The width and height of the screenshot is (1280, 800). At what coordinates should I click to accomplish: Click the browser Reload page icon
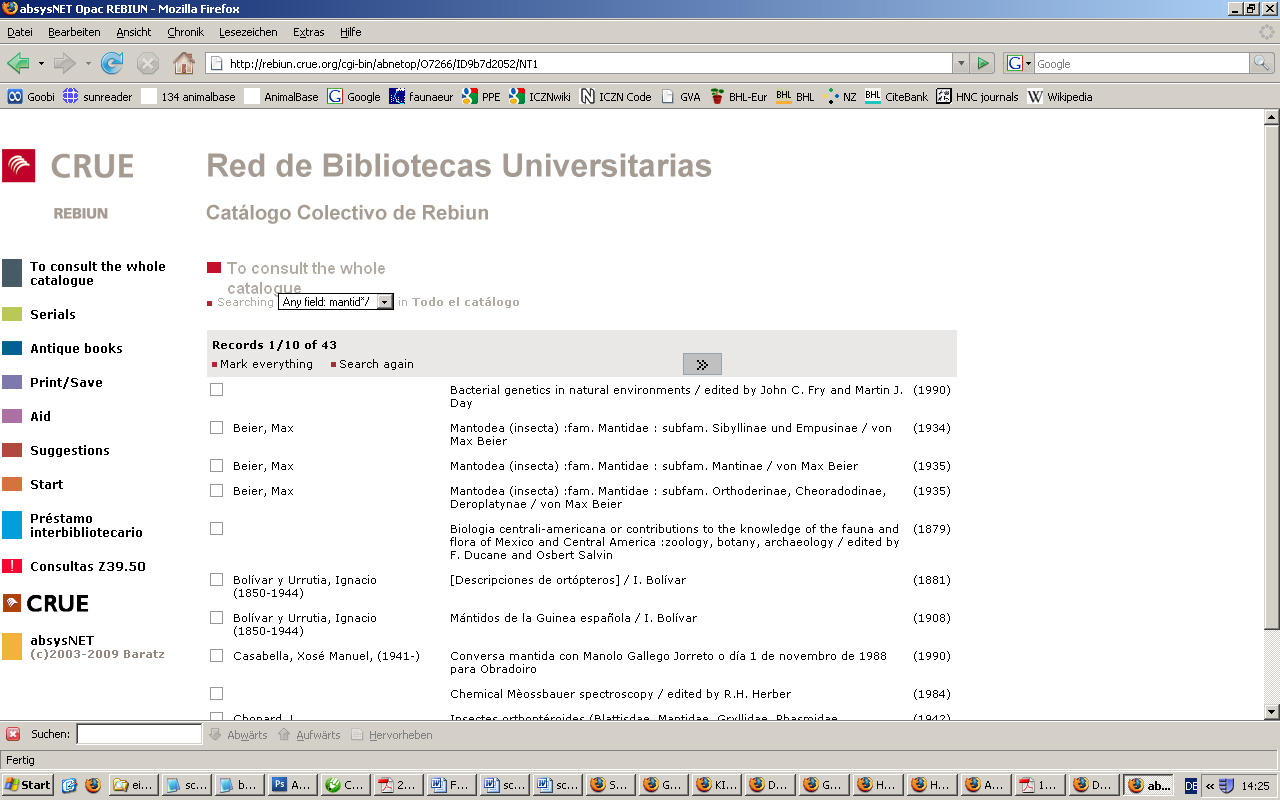click(112, 64)
